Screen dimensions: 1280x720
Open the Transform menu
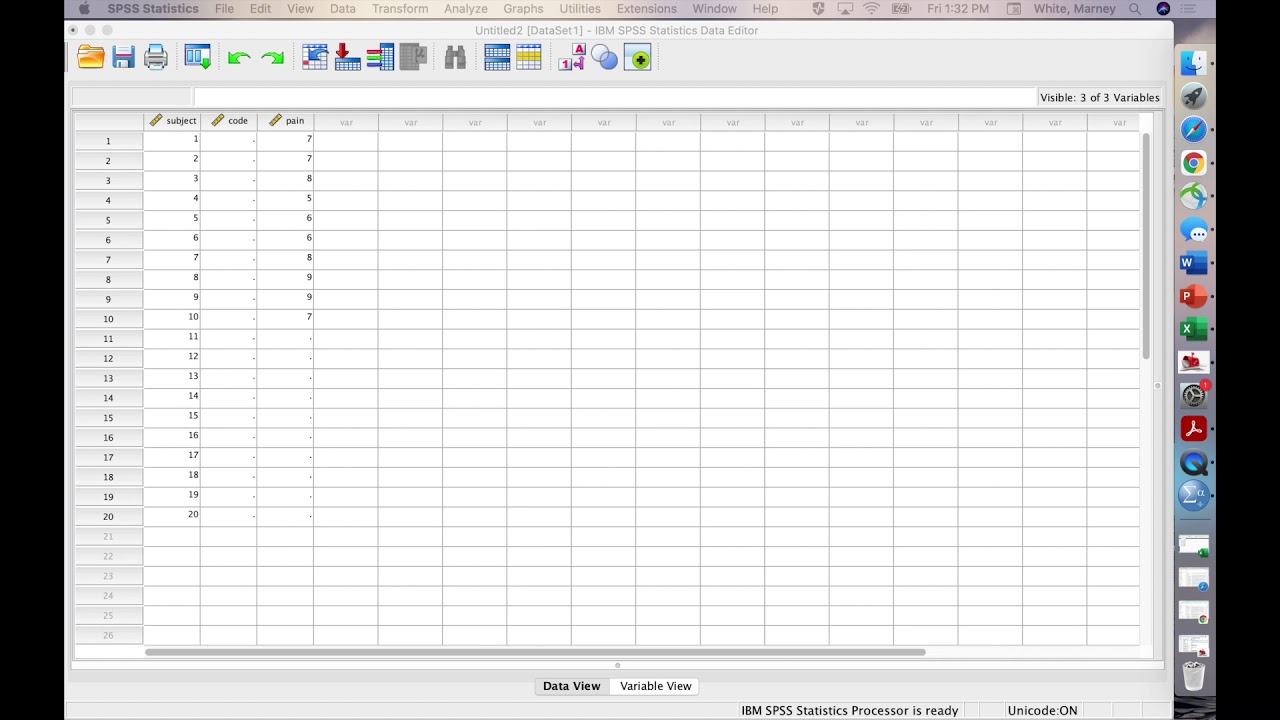point(399,9)
